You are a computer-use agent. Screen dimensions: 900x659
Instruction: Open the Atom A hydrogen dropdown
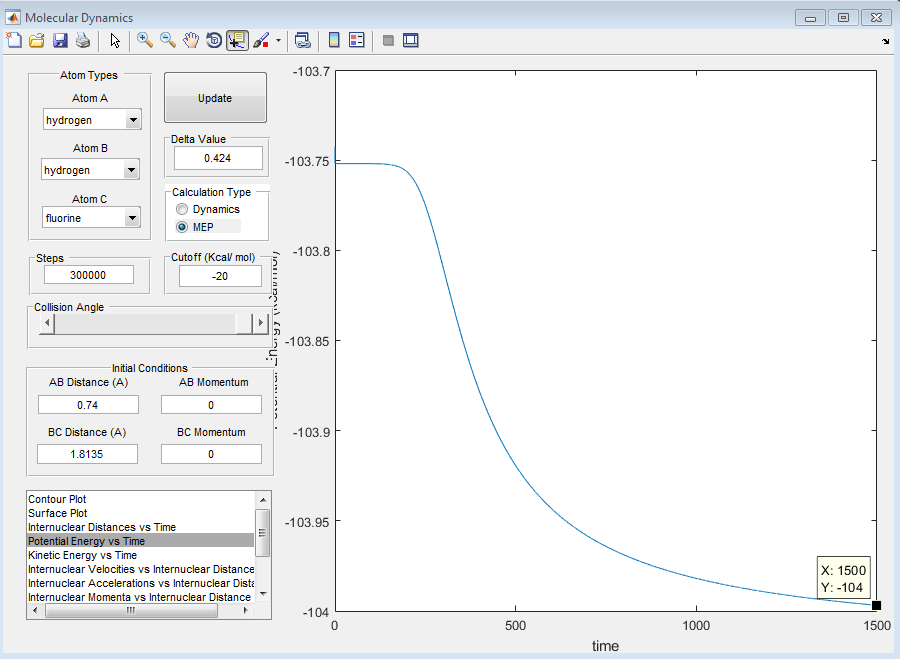92,120
